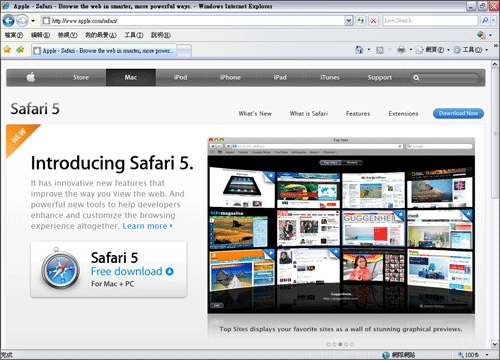This screenshot has height=360, width=500.
Task: Click the red Stop loading icon
Action: 373,21
